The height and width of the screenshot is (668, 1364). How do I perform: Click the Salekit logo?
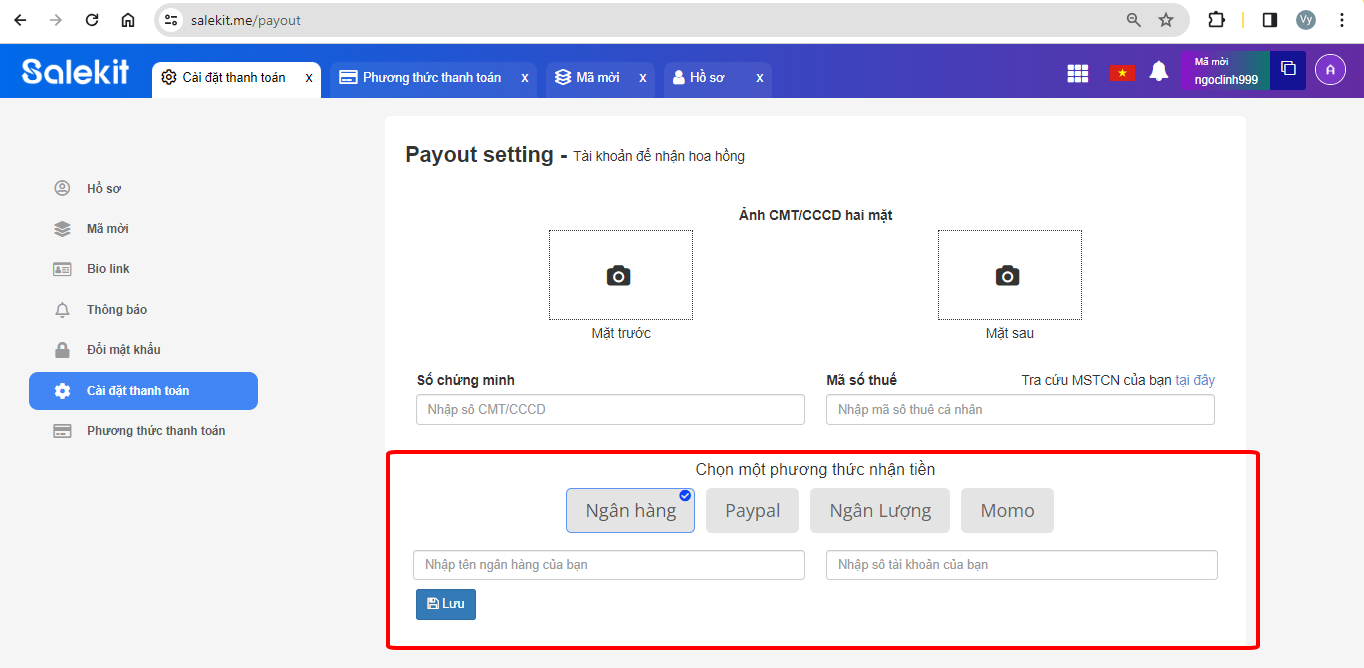coord(75,71)
